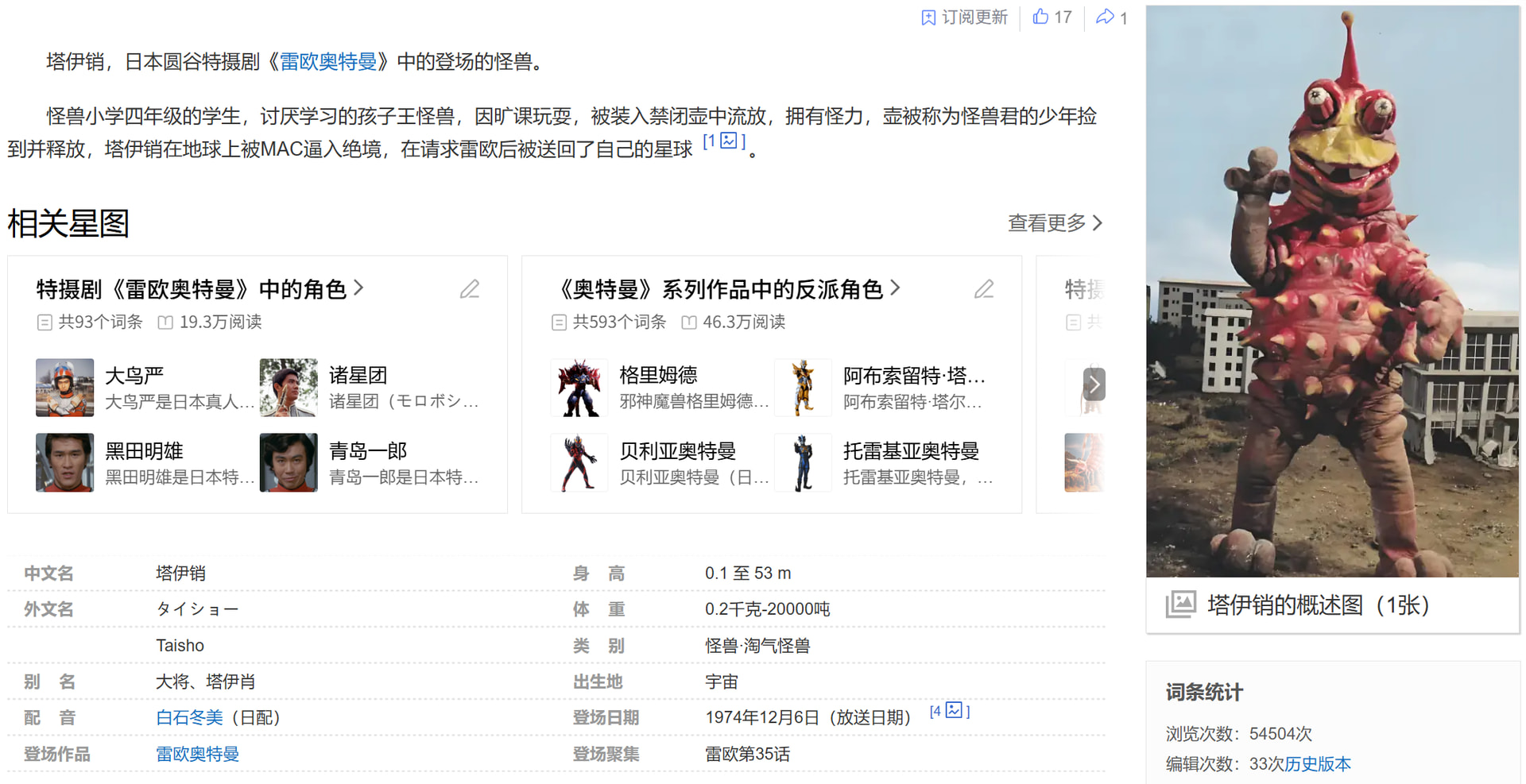The height and width of the screenshot is (784, 1526).
Task: Select the 大将、塔伊肖 alias value
Action: tap(205, 682)
